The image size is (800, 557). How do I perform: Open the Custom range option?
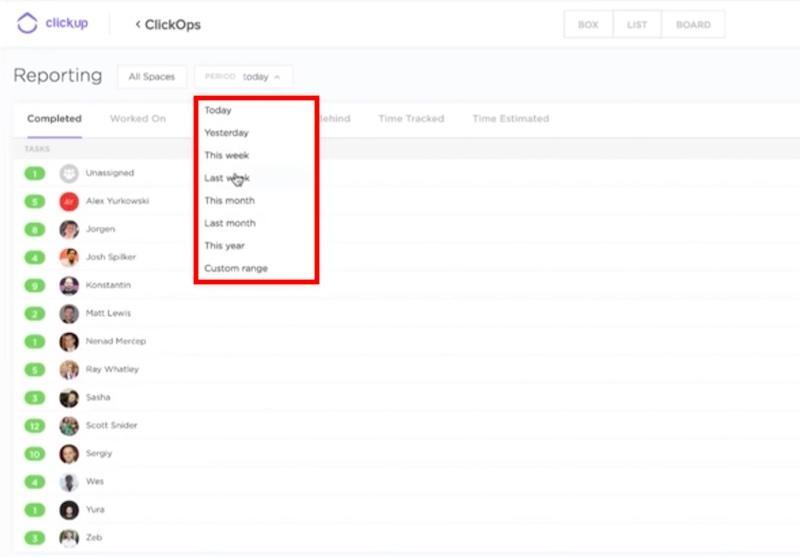click(x=236, y=268)
